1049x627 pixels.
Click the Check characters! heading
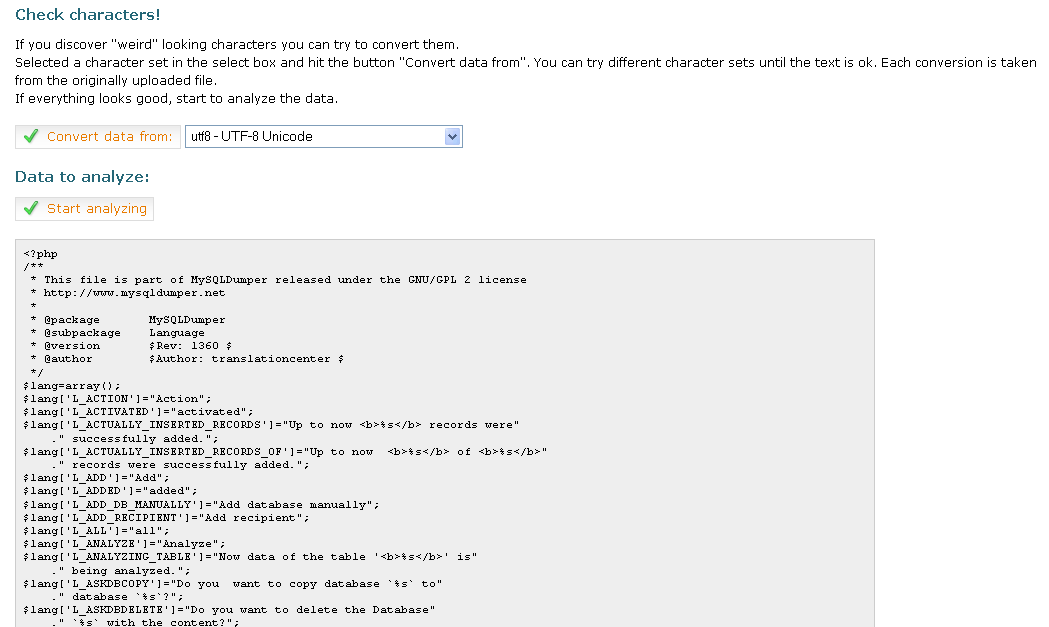(78, 16)
